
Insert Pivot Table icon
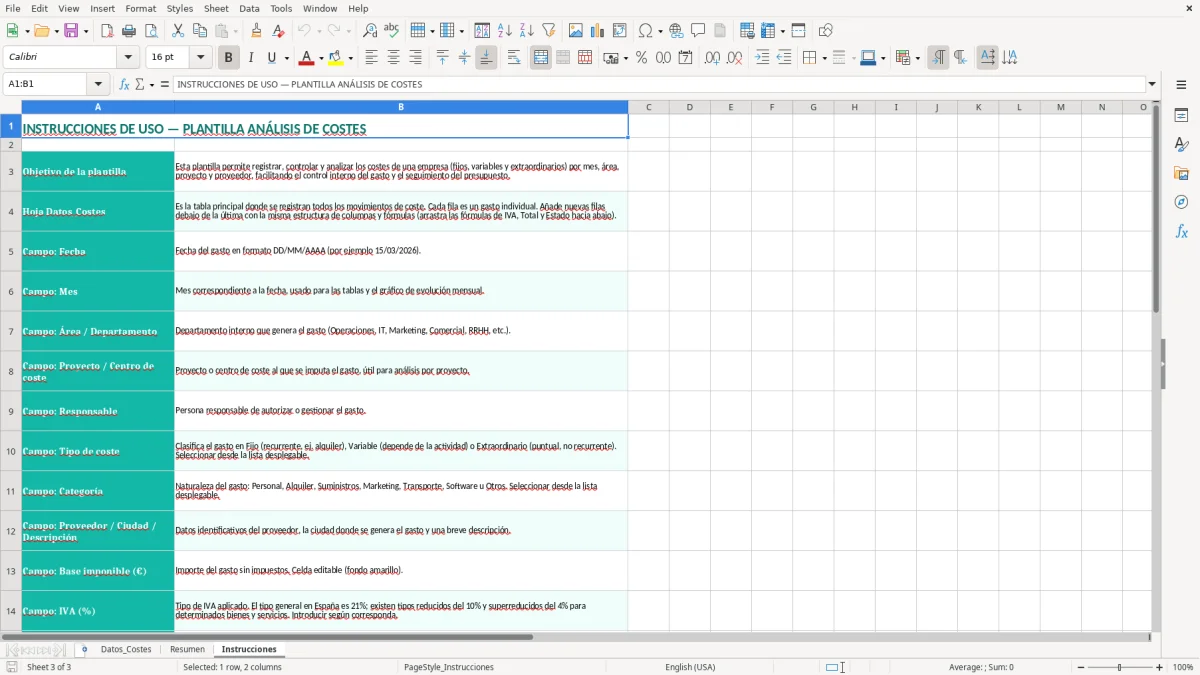click(x=620, y=31)
